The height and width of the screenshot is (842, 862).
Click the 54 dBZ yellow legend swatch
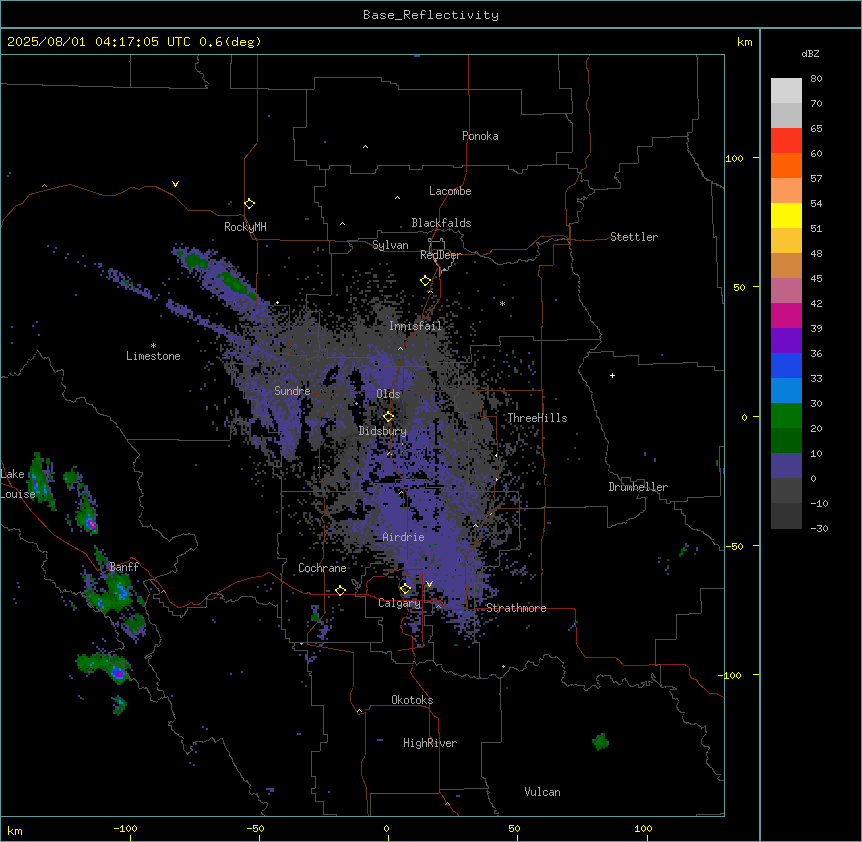(x=786, y=215)
